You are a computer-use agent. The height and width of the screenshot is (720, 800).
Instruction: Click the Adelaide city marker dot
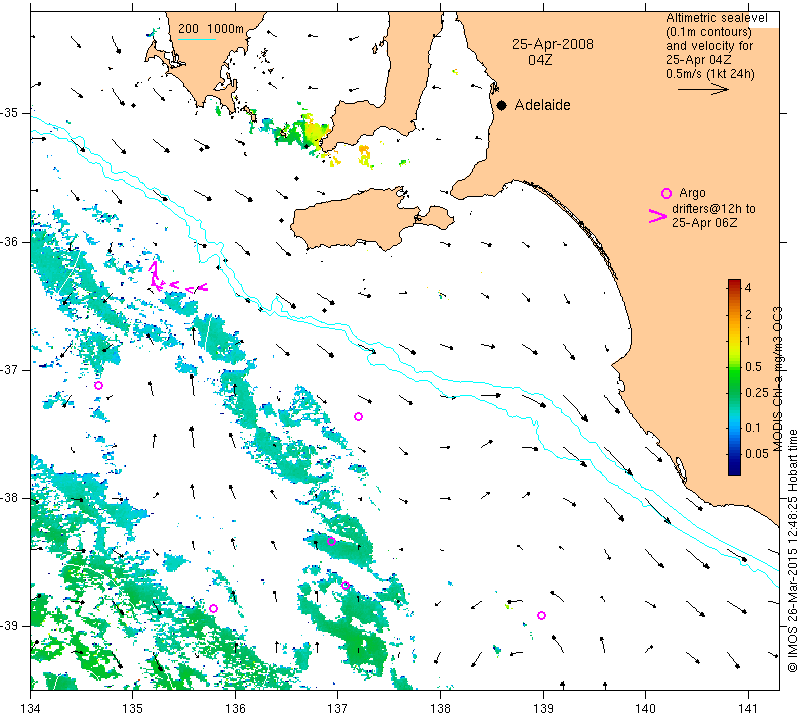(x=502, y=106)
